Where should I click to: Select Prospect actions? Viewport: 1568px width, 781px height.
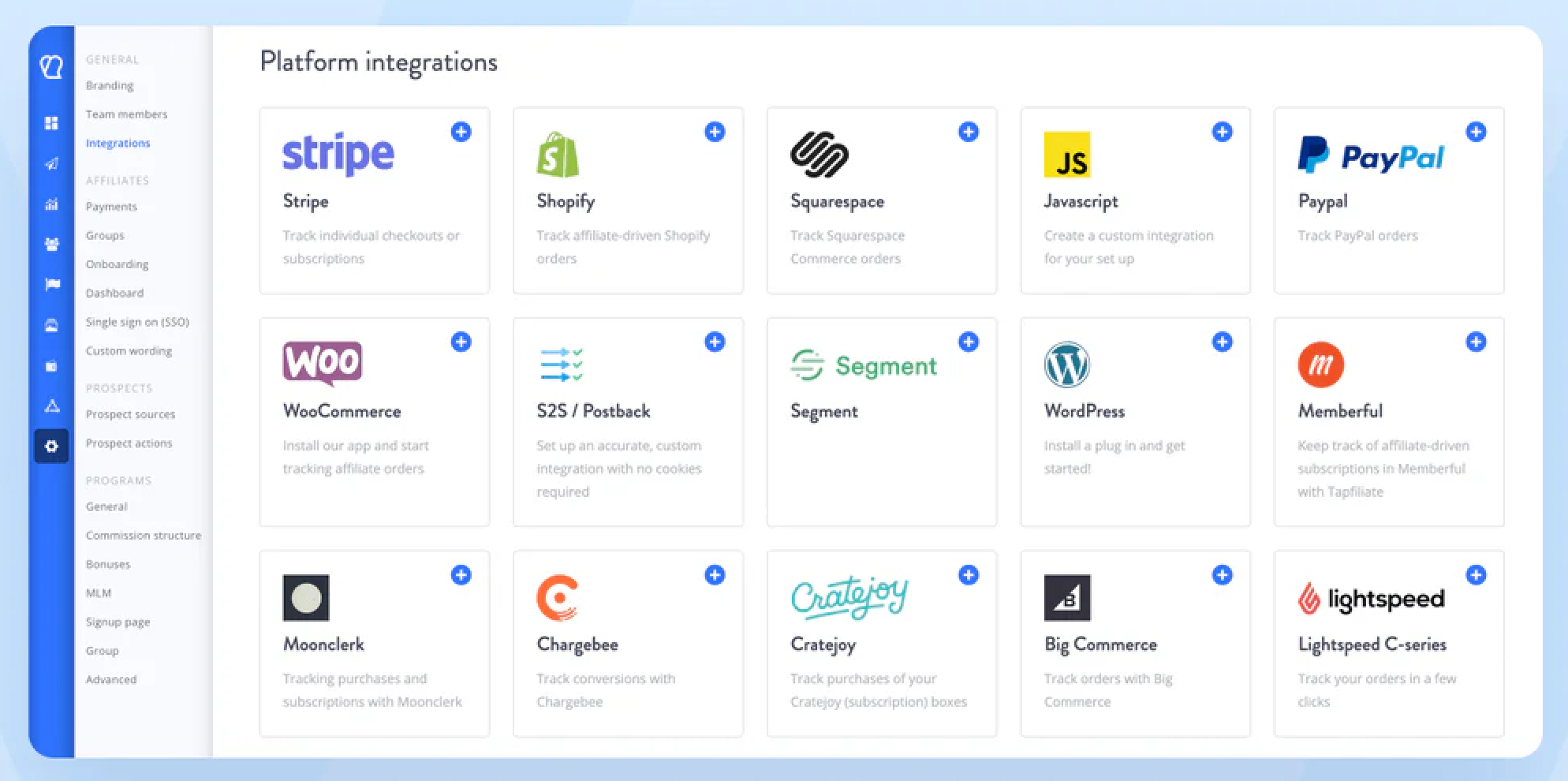[x=129, y=443]
